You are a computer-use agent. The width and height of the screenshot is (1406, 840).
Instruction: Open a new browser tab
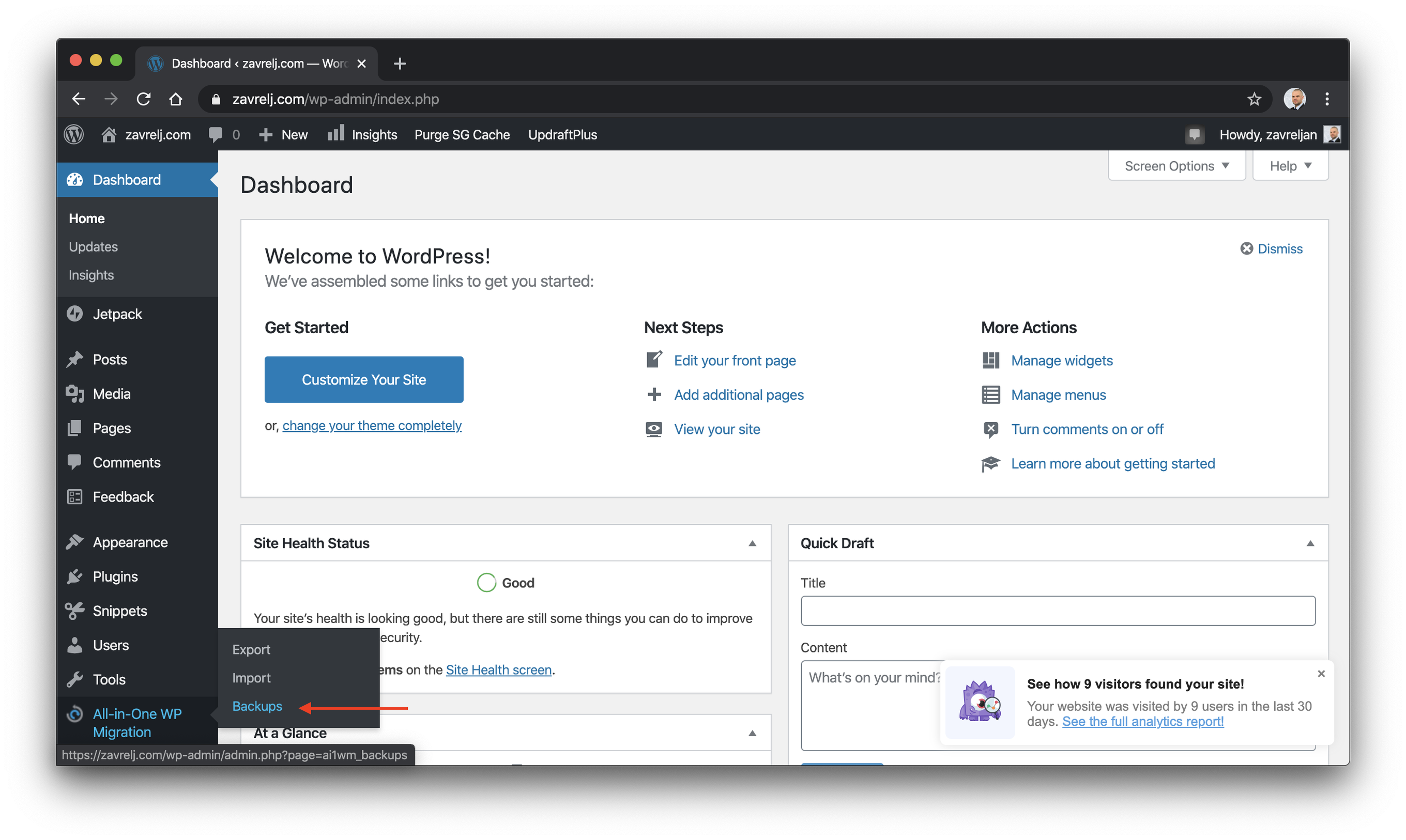[x=400, y=64]
